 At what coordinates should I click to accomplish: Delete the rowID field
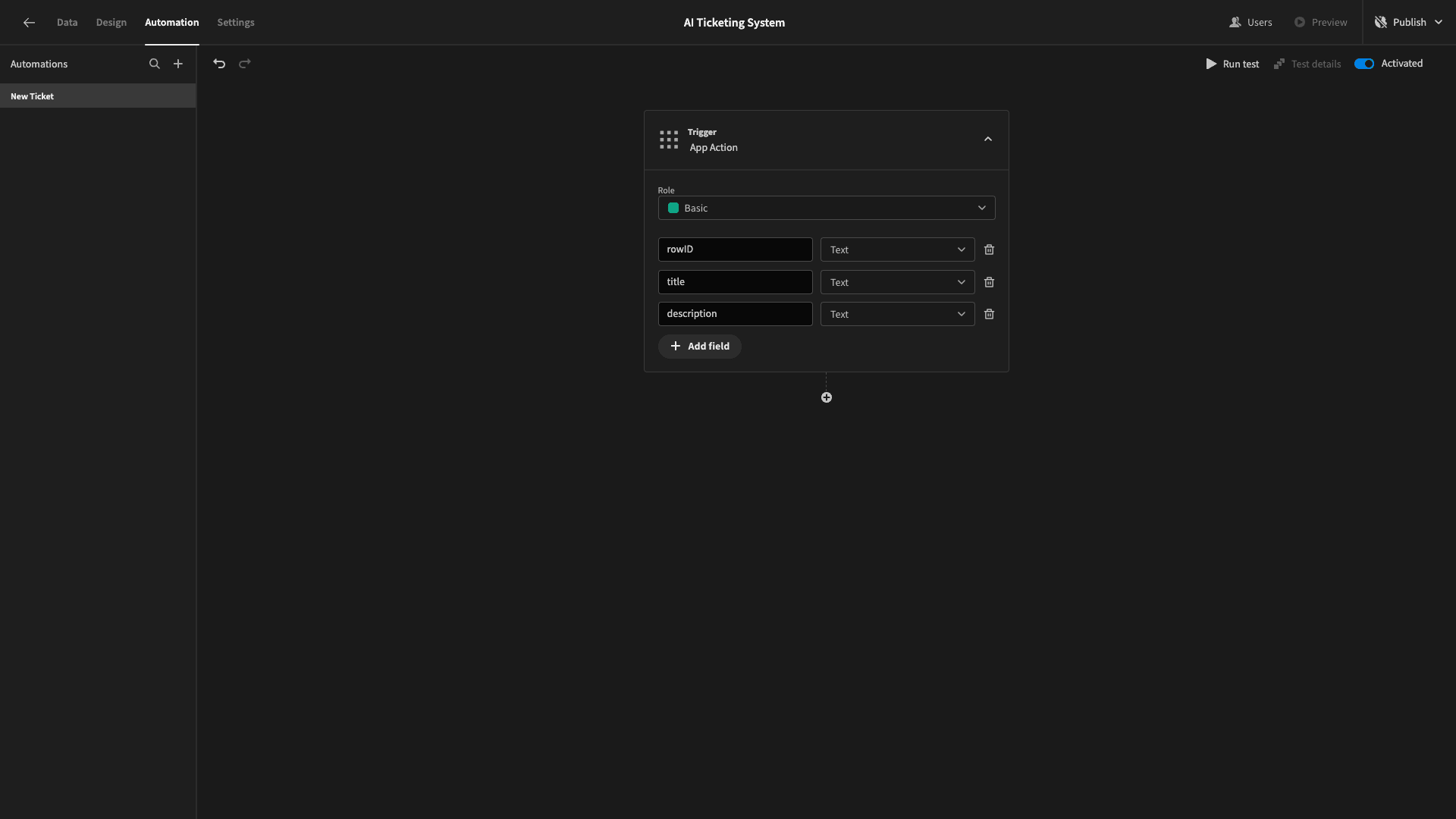pos(989,249)
